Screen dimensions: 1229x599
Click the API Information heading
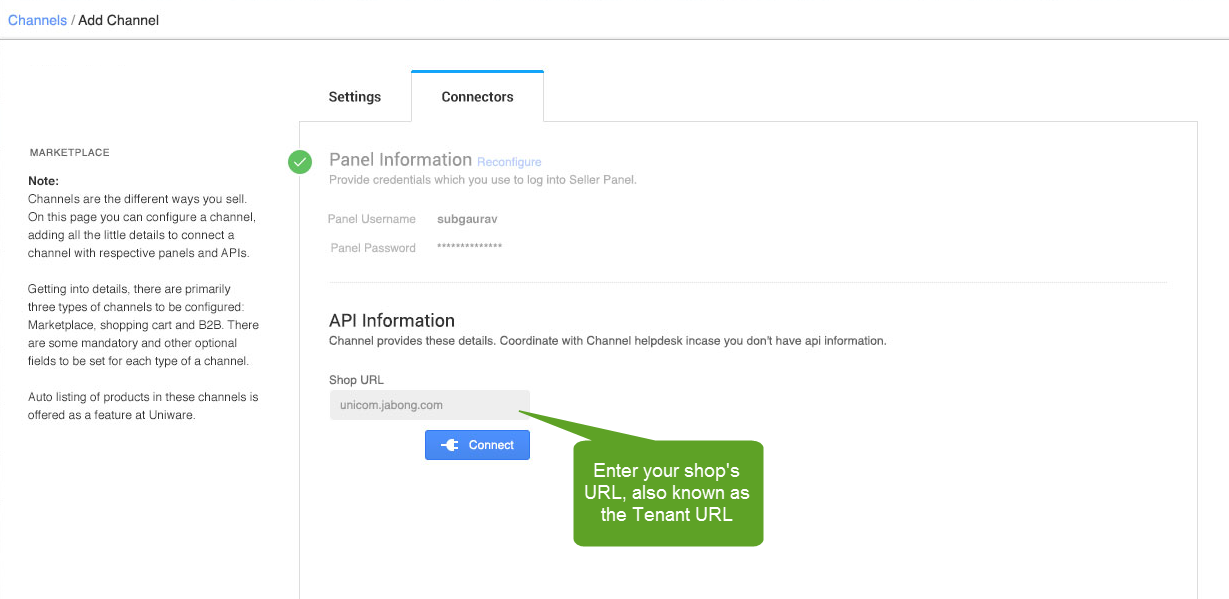click(392, 321)
